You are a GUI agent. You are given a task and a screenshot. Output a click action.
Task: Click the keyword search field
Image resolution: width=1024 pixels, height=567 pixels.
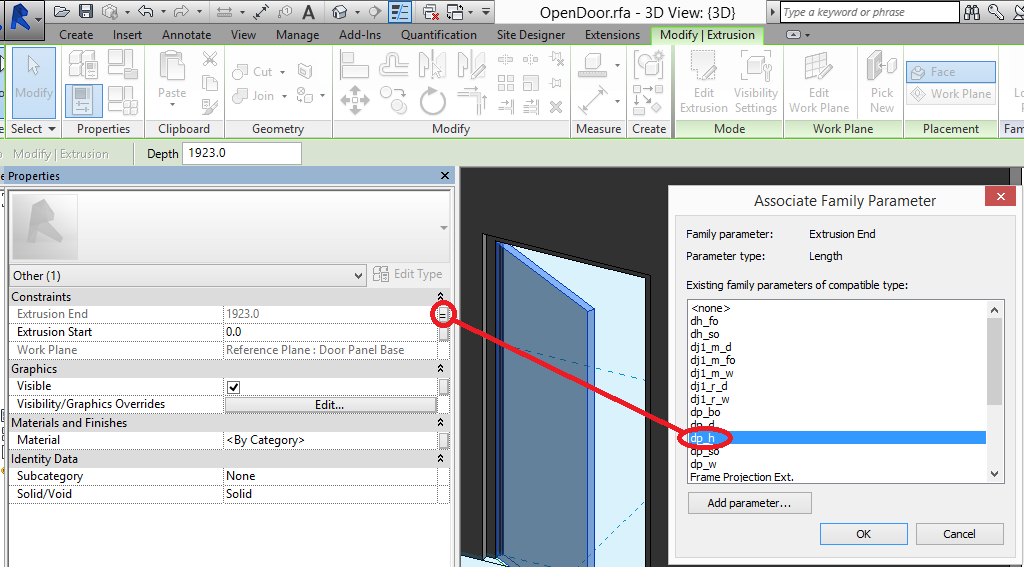click(869, 12)
